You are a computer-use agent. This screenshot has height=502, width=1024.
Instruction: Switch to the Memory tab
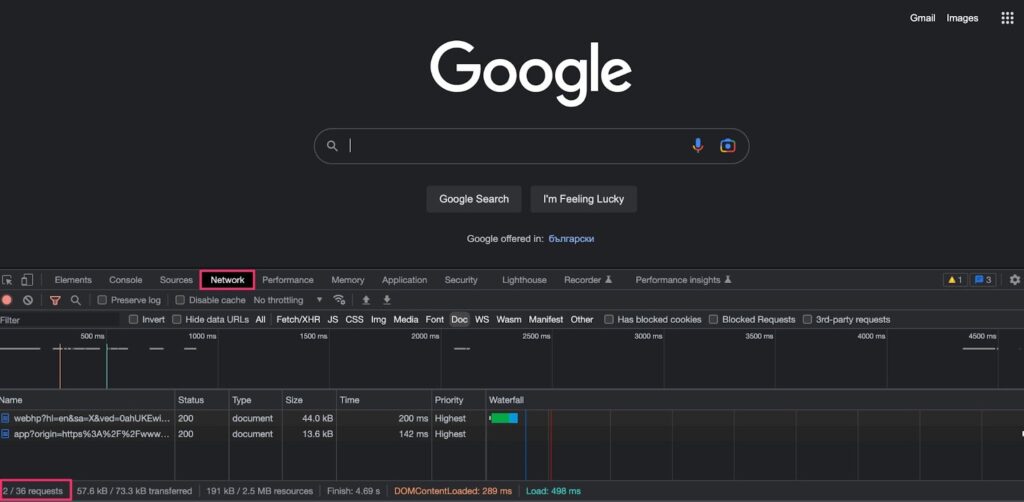(347, 280)
